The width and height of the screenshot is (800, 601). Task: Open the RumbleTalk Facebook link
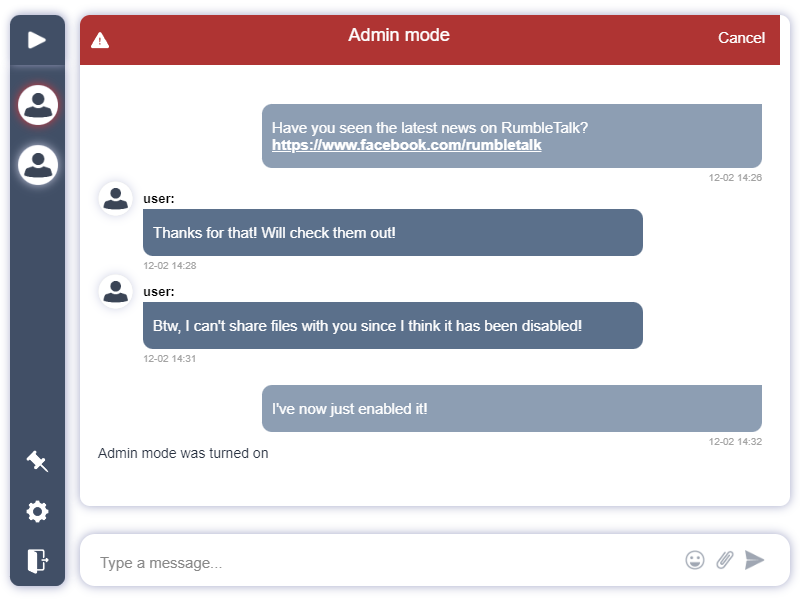coord(405,144)
